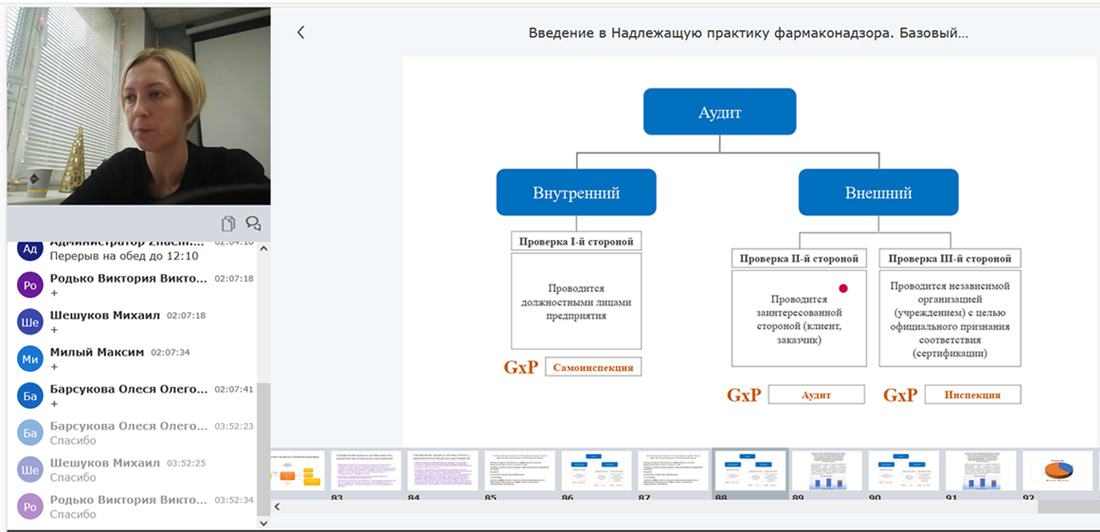1100x532 pixels.
Task: Click the presentation title 'Введение в Надлежащую практику'
Action: click(x=748, y=33)
